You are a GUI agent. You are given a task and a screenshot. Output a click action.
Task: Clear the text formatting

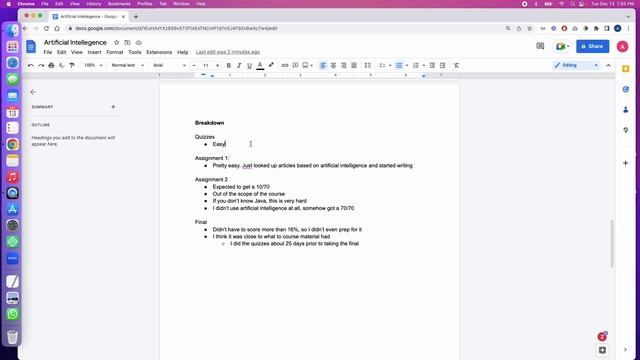click(x=456, y=65)
